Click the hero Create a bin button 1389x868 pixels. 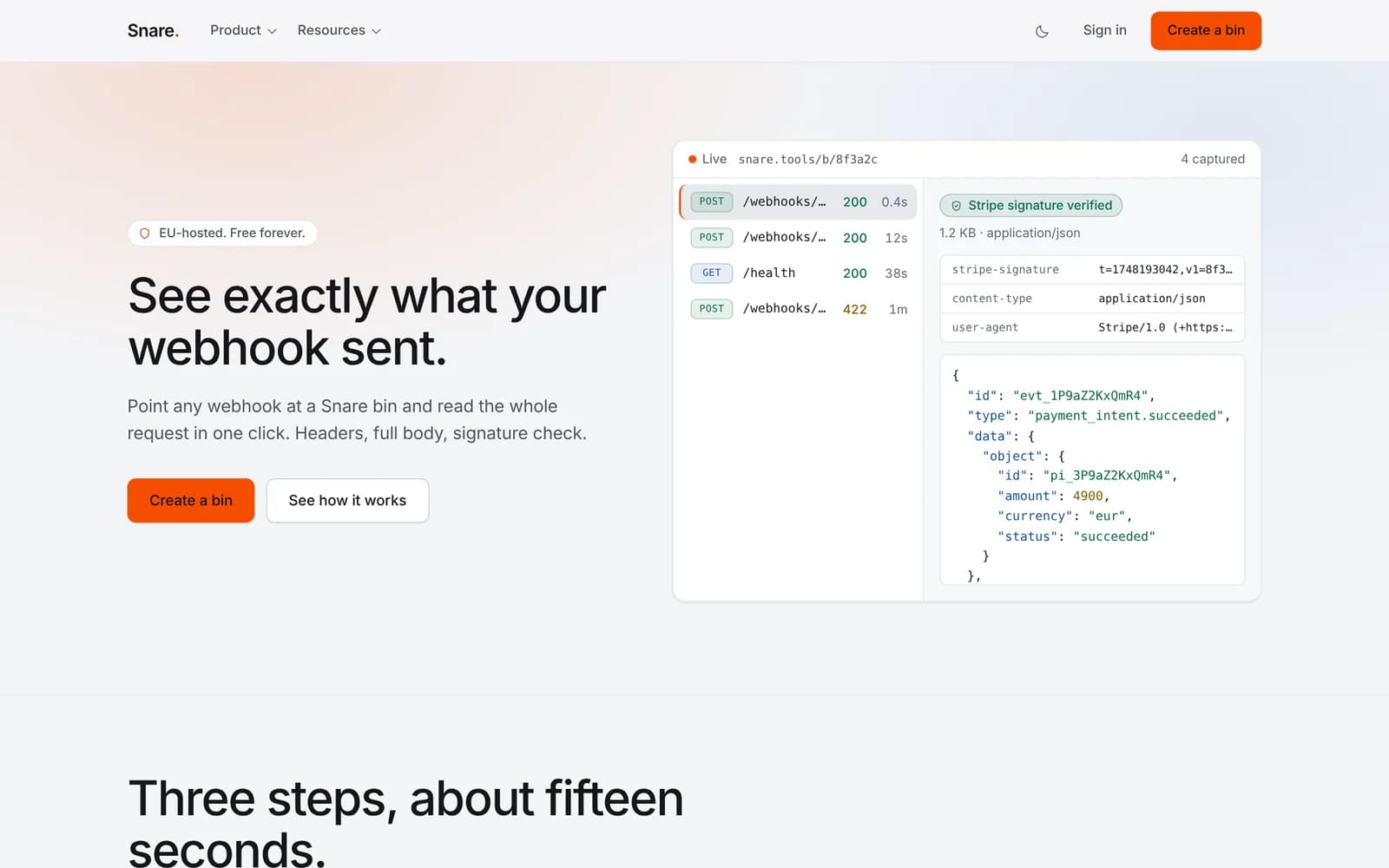pyautogui.click(x=191, y=501)
